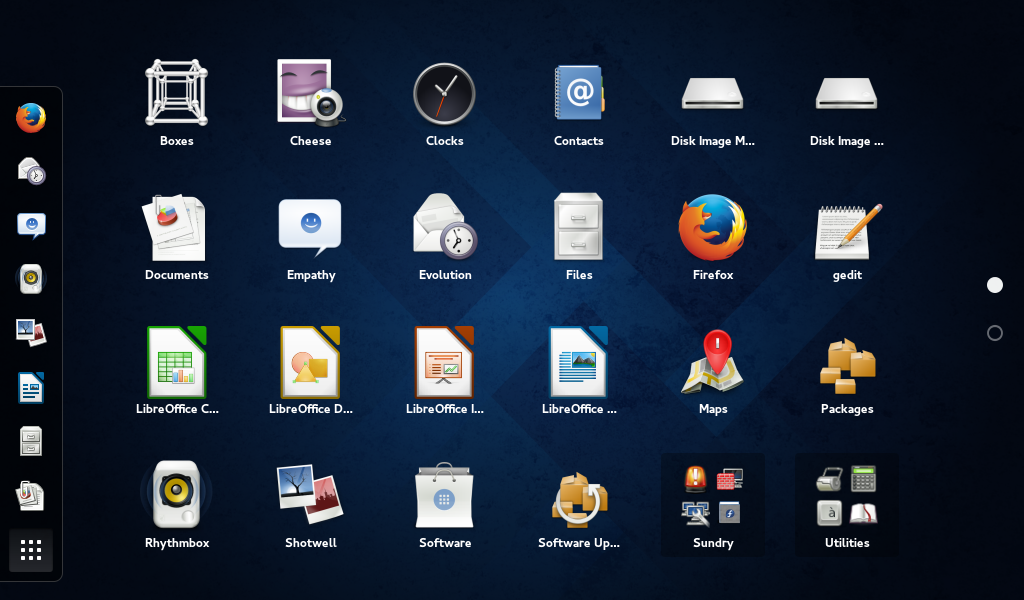Viewport: 1024px width, 600px height.
Task: Open Disk Image Mounter
Action: [x=712, y=93]
